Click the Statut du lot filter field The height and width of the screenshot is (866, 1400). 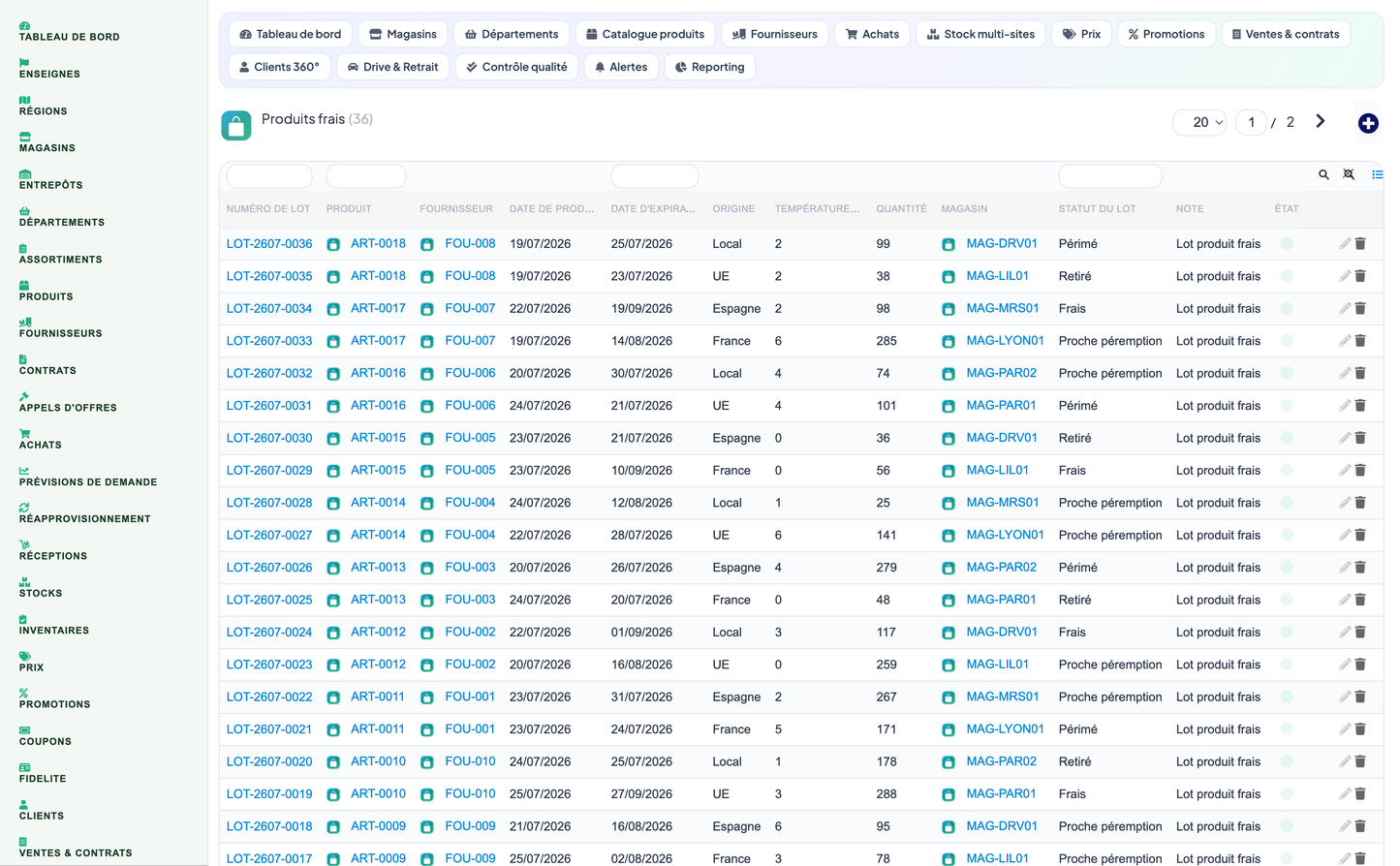[x=1110, y=176]
